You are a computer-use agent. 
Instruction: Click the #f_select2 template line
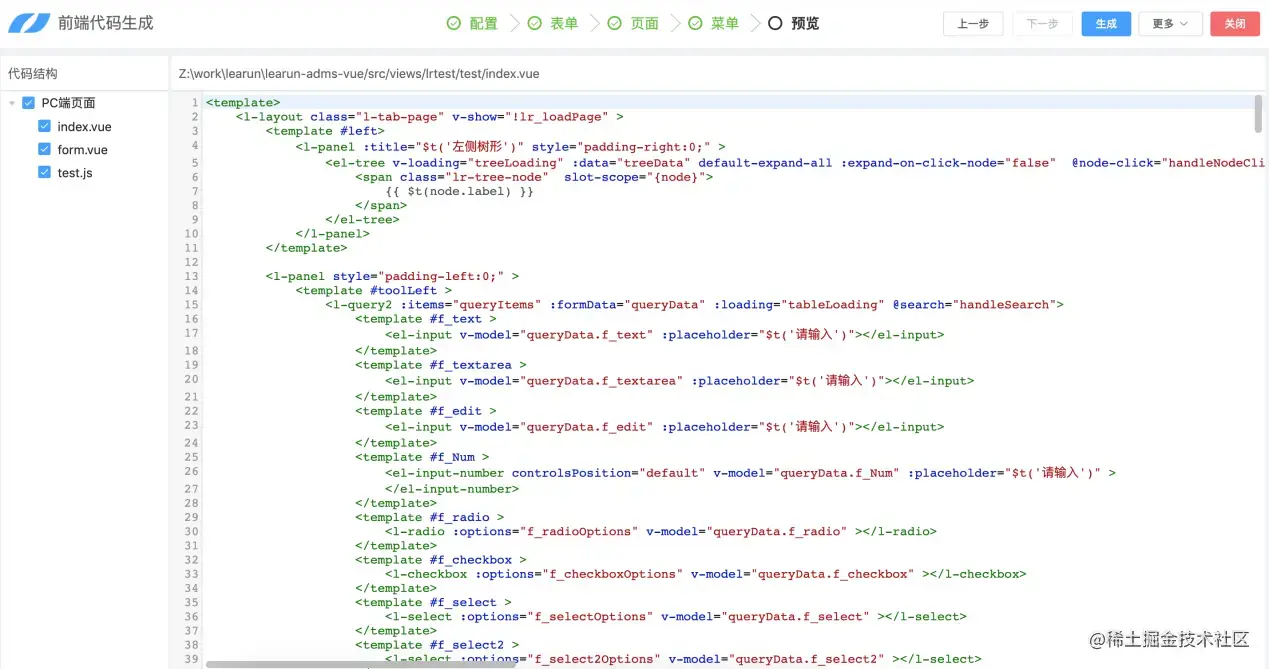coord(437,645)
